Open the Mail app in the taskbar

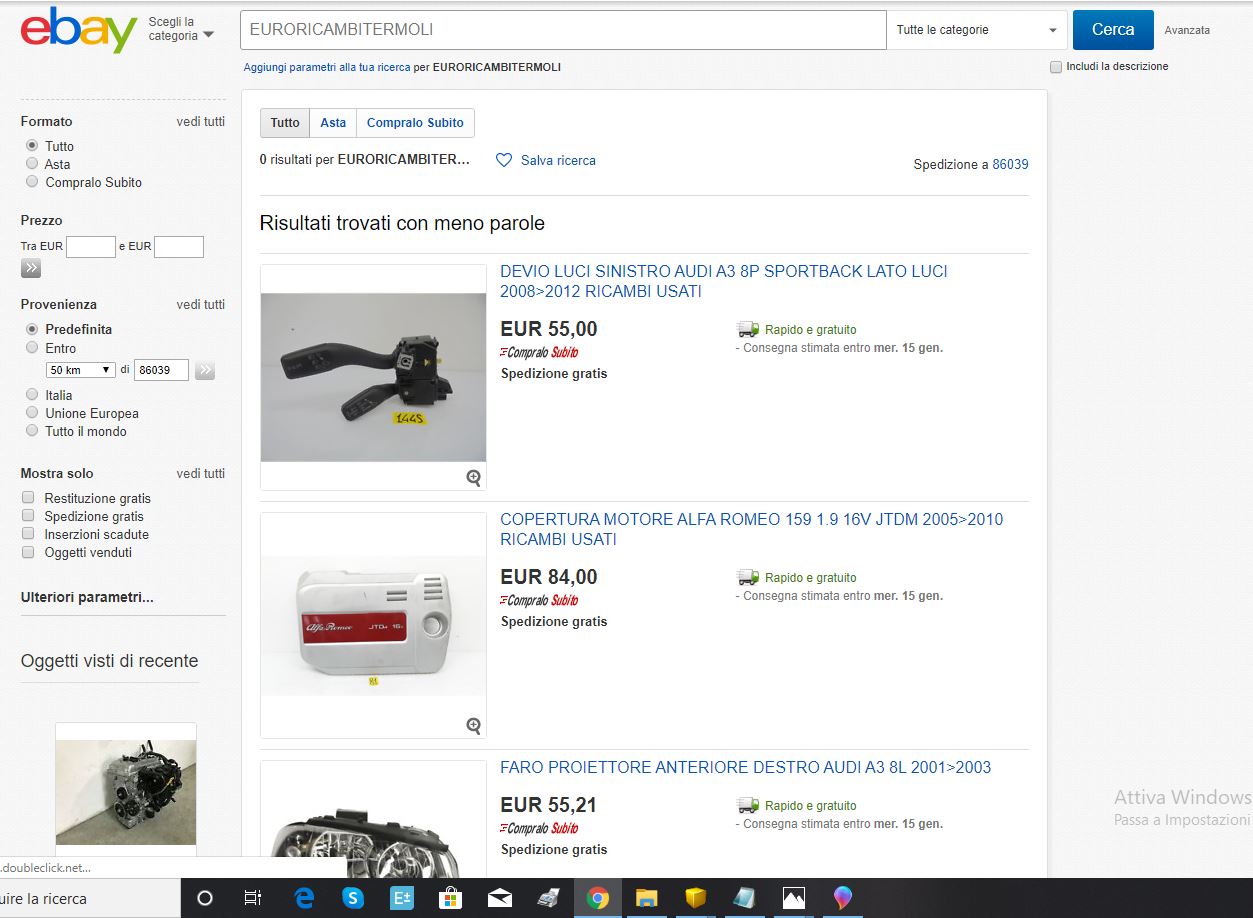pyautogui.click(x=500, y=898)
